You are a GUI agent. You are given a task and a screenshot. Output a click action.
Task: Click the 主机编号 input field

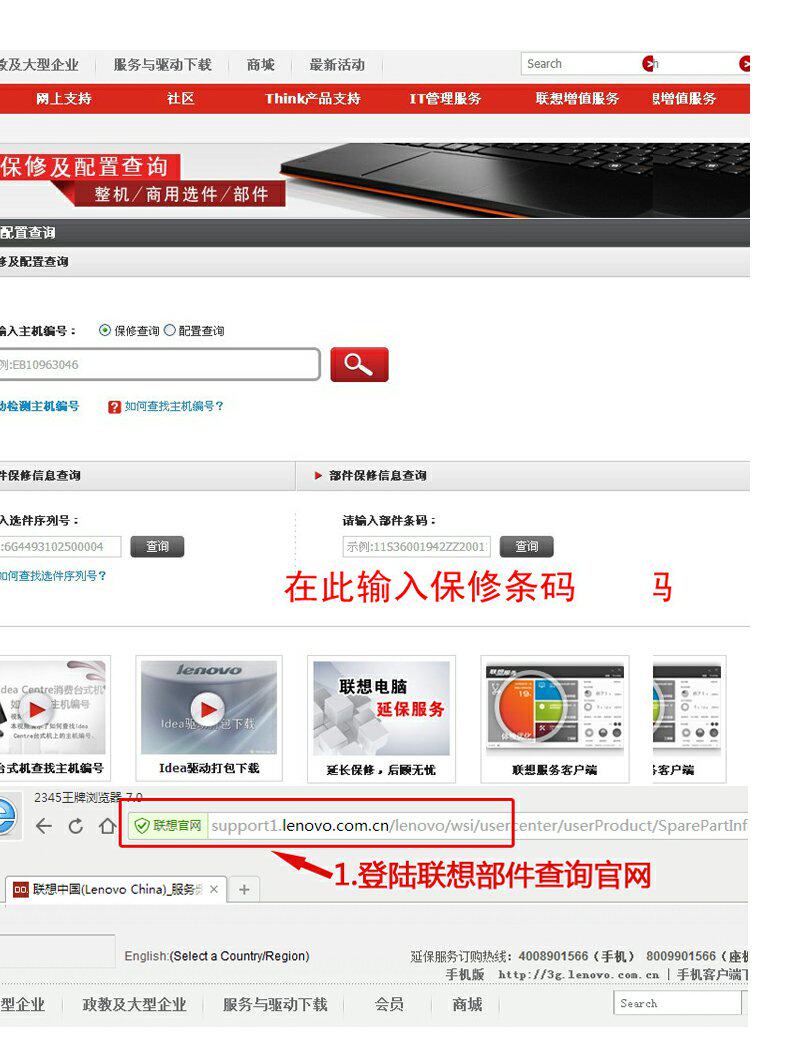tap(159, 364)
